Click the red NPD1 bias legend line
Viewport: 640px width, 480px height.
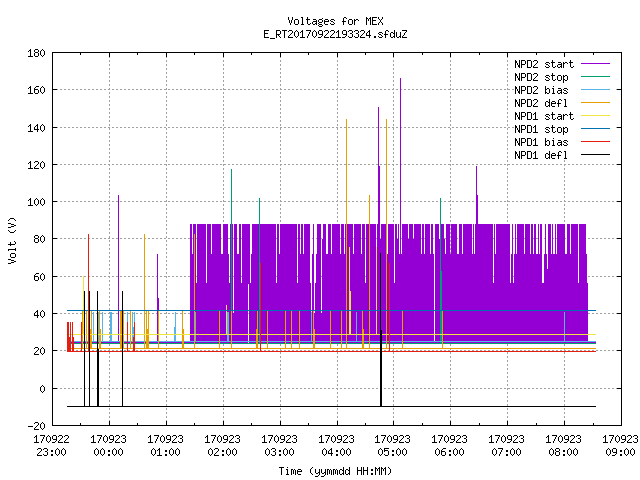click(595, 141)
